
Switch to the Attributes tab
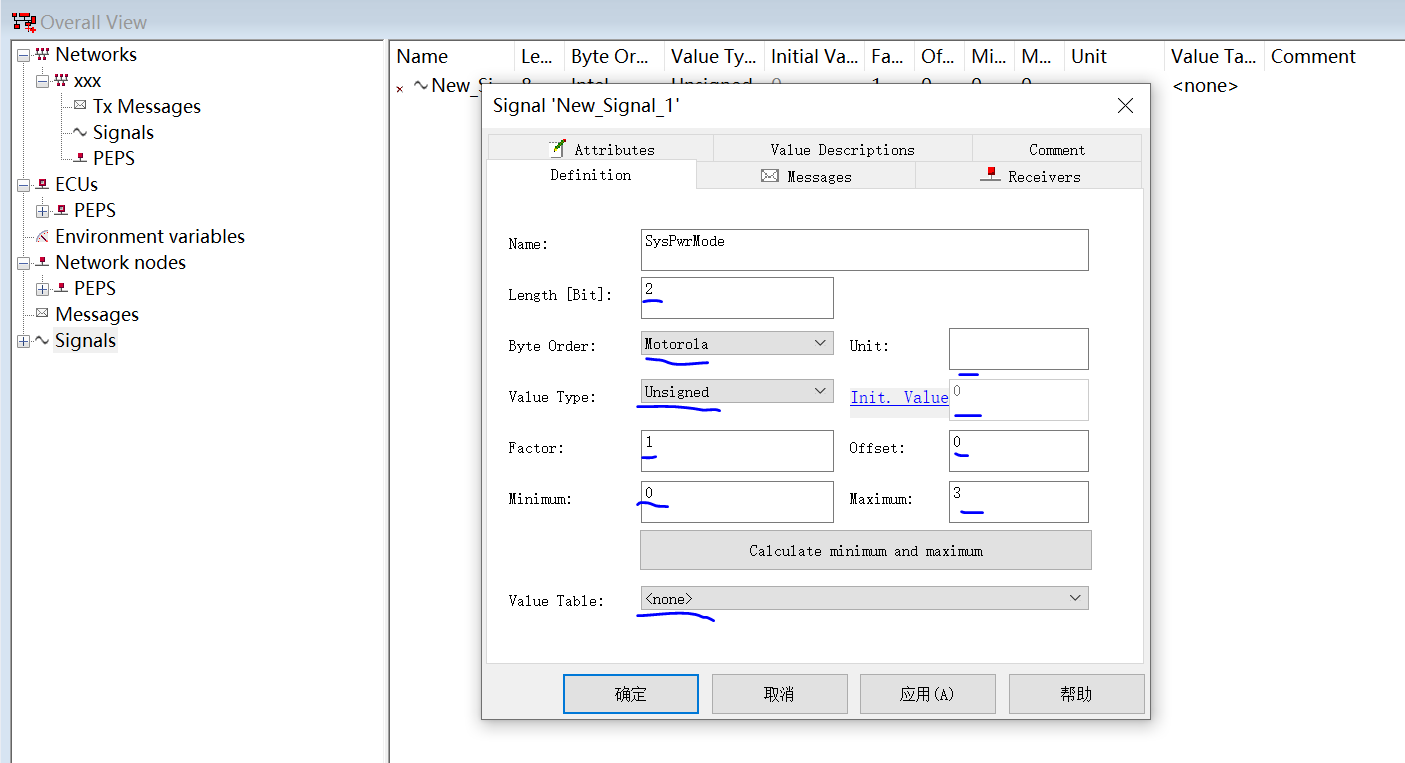tap(601, 149)
